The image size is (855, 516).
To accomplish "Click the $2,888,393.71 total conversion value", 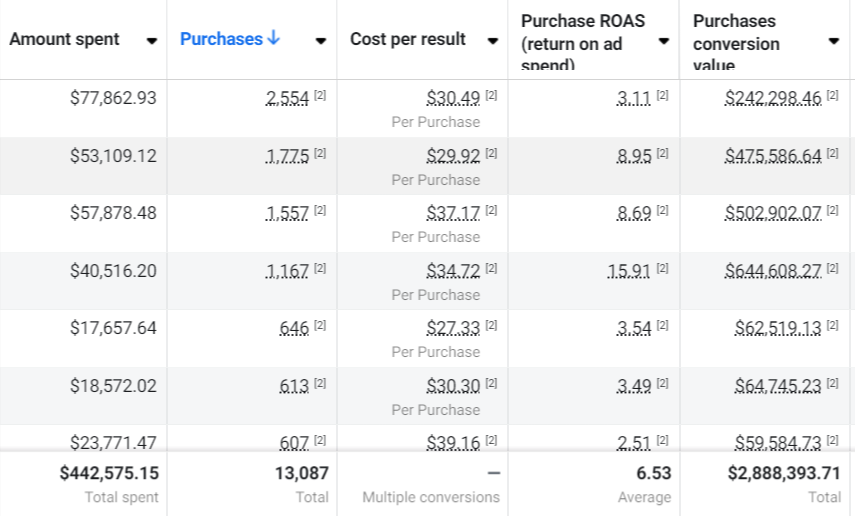I will point(784,473).
